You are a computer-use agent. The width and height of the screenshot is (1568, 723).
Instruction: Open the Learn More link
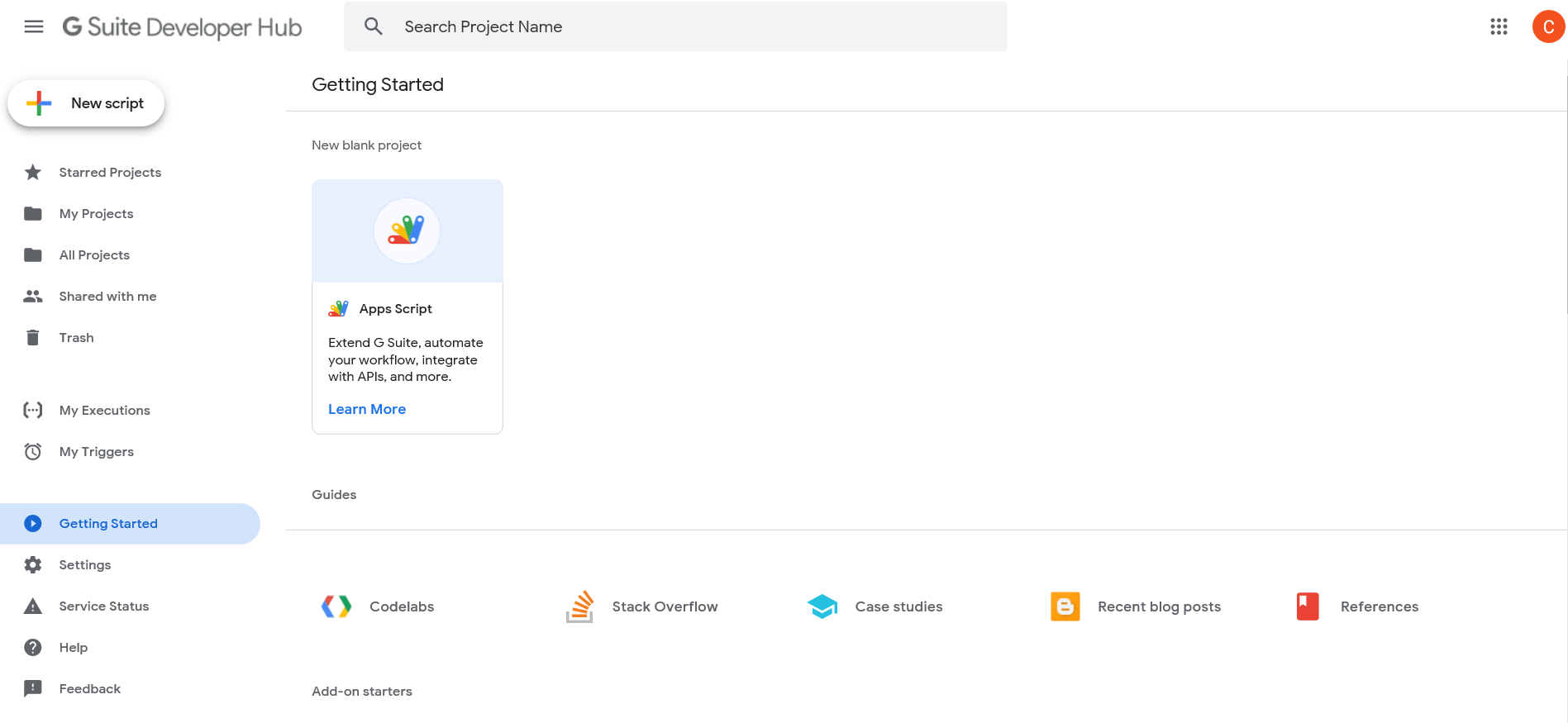367,409
